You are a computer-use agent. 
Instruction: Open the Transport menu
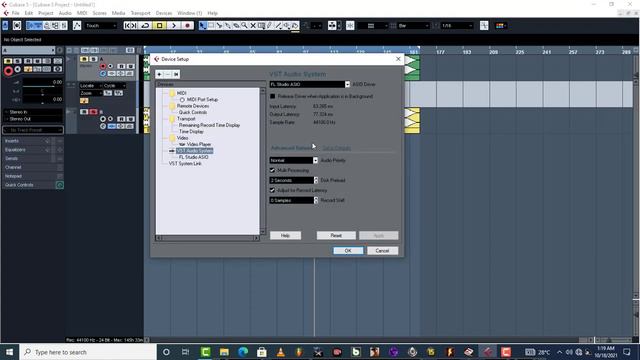tap(140, 13)
